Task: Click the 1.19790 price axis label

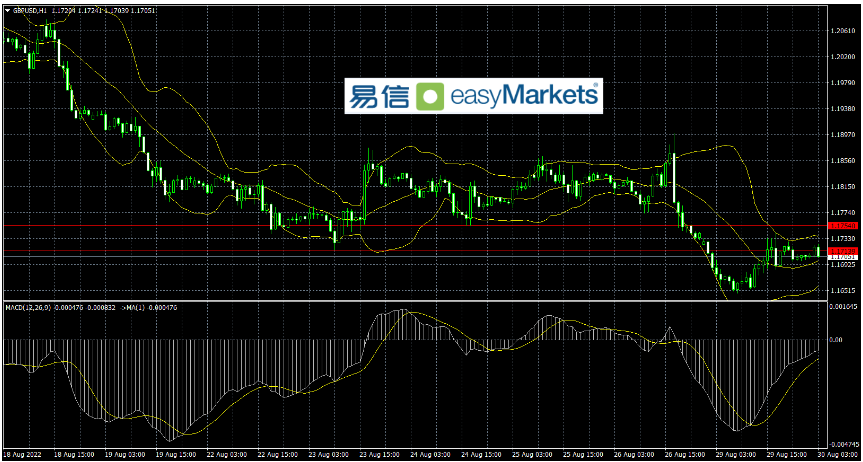Action: [x=842, y=83]
